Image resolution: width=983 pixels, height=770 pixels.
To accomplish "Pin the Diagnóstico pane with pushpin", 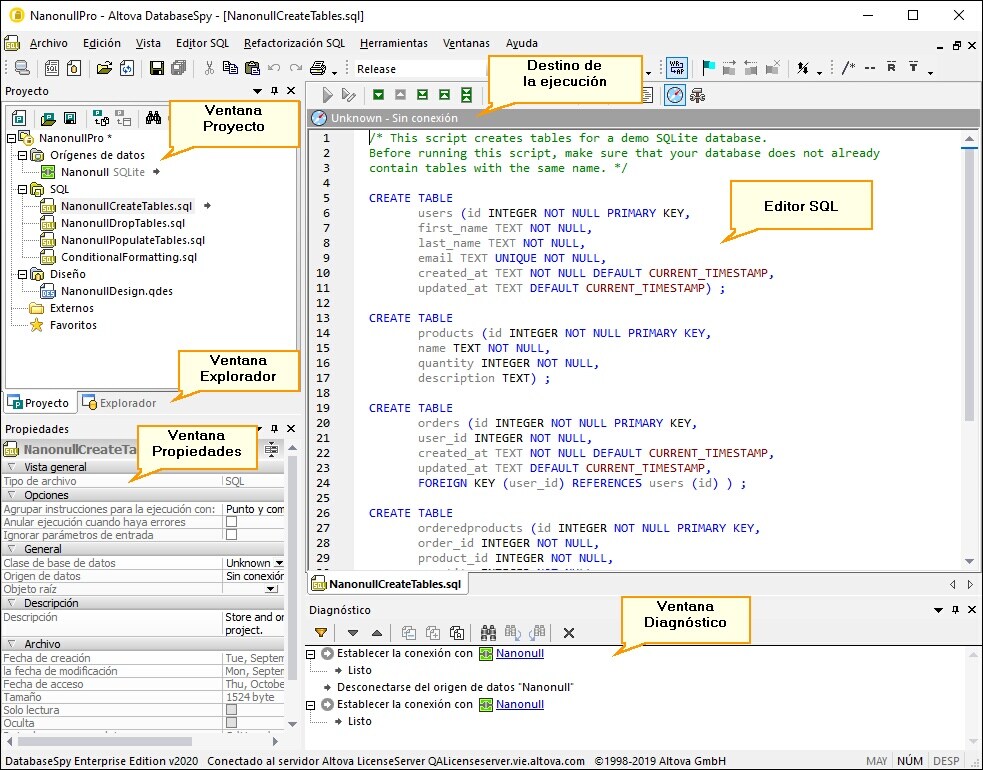I will coord(955,609).
